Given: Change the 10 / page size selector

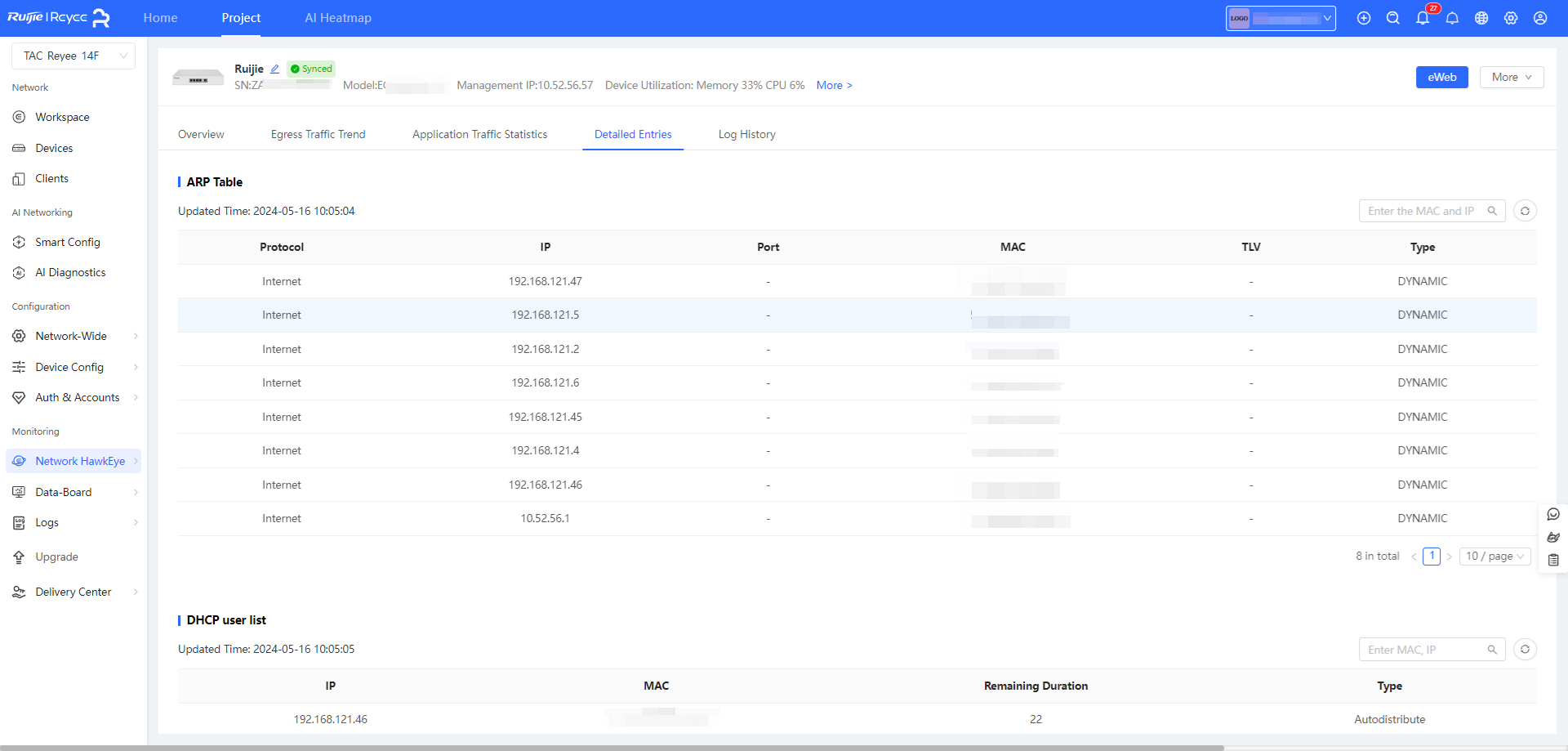Looking at the screenshot, I should (1494, 557).
